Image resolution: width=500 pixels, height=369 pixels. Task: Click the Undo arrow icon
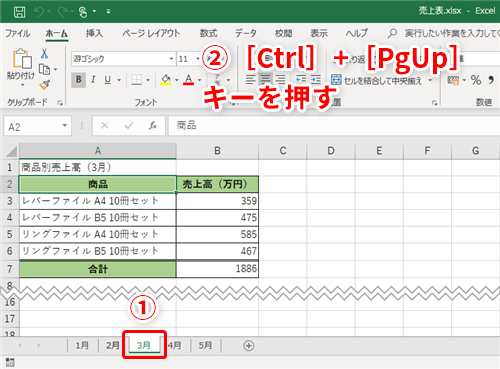pos(39,12)
